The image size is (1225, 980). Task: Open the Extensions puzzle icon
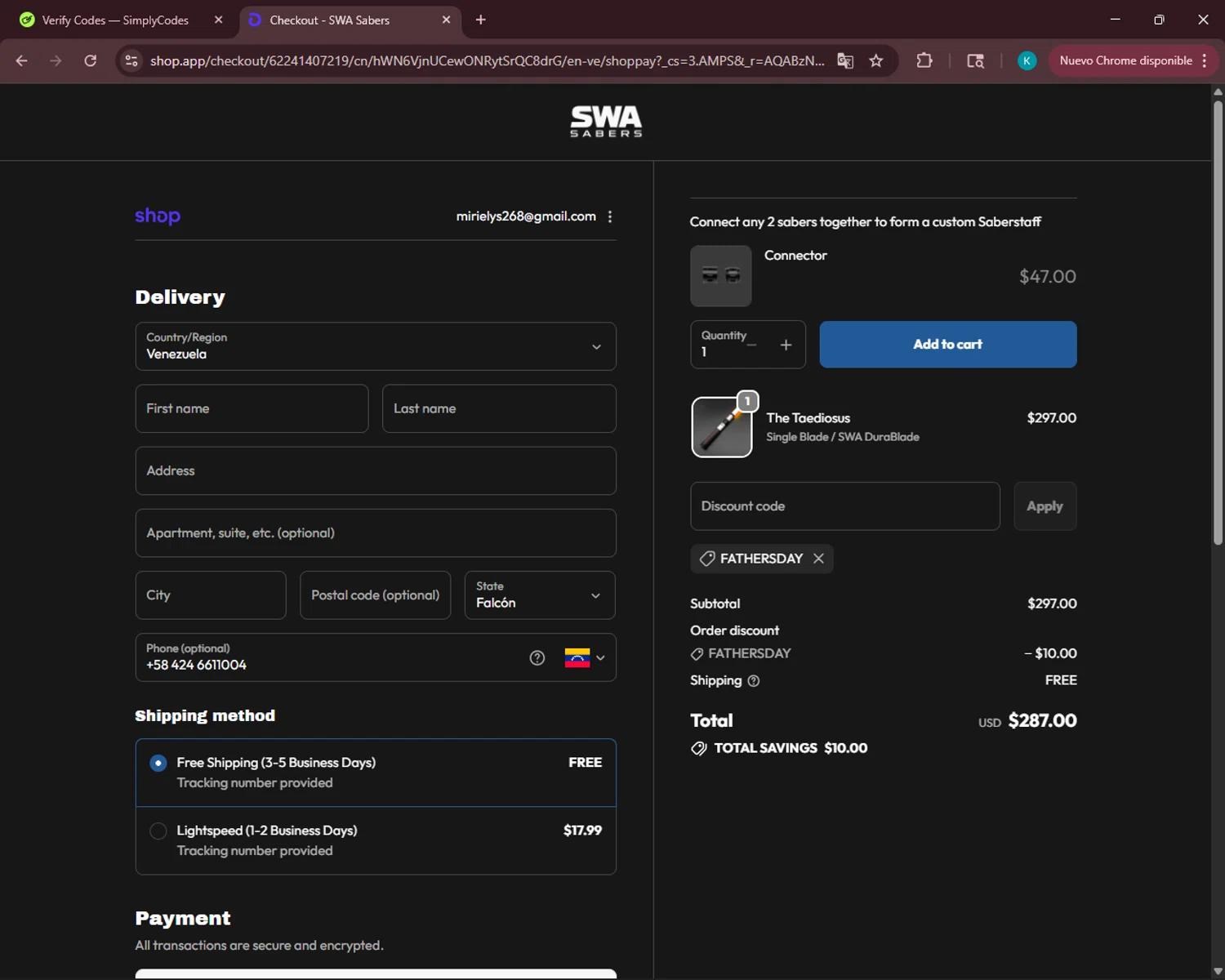[924, 60]
